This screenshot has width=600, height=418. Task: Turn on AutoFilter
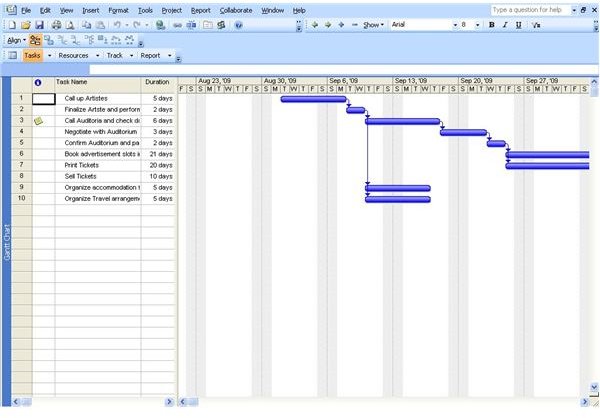[x=536, y=25]
